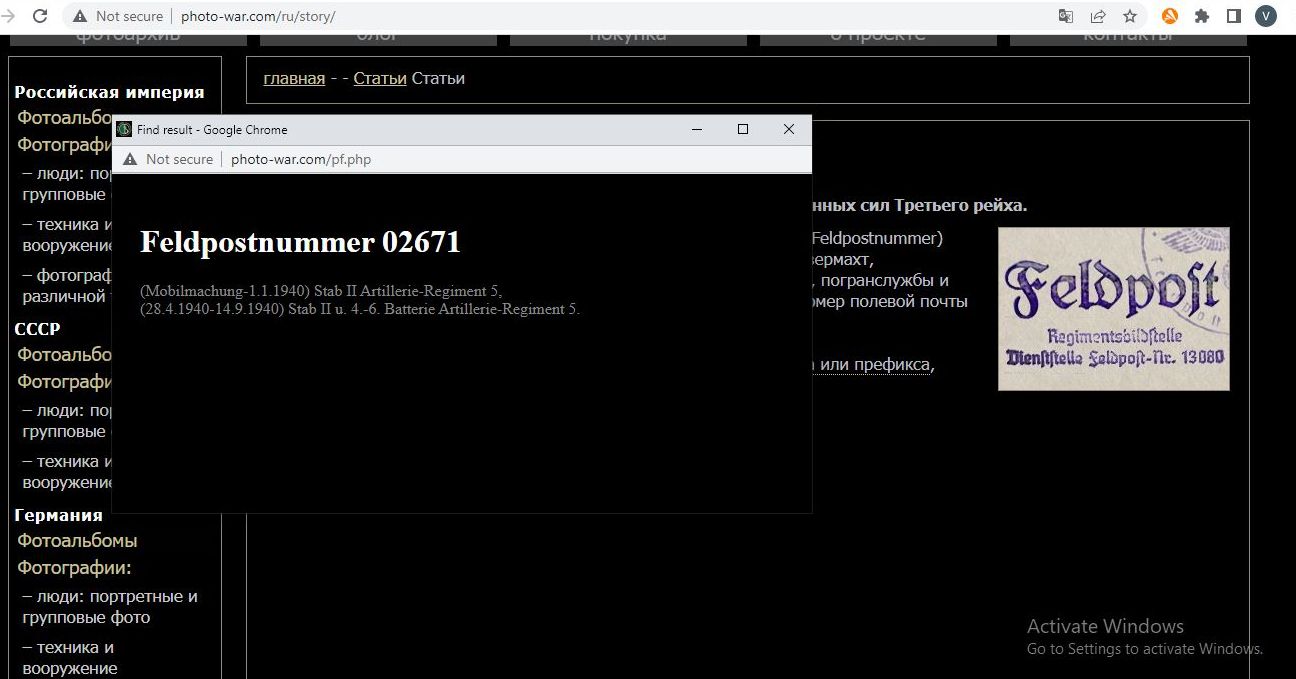Screen dimensions: 1296x679
Task: Reload the page with the refresh icon
Action: (40, 16)
